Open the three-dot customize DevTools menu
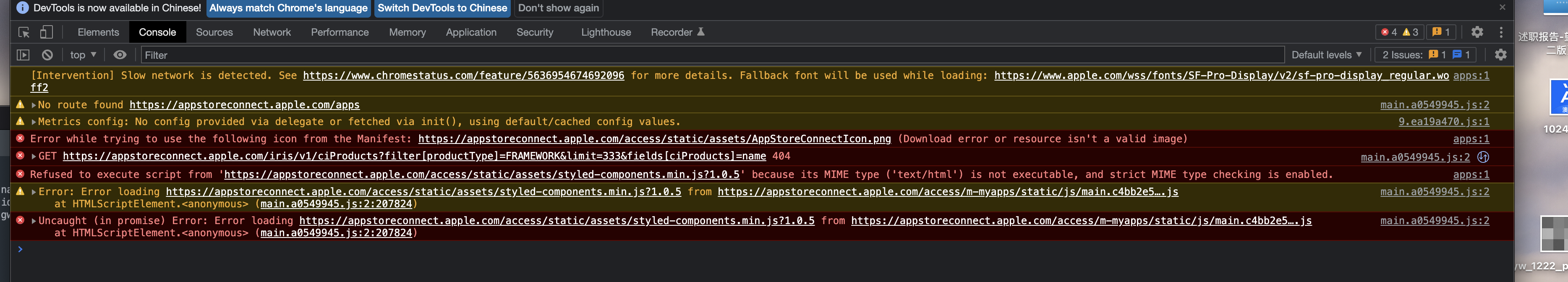 (x=1501, y=32)
